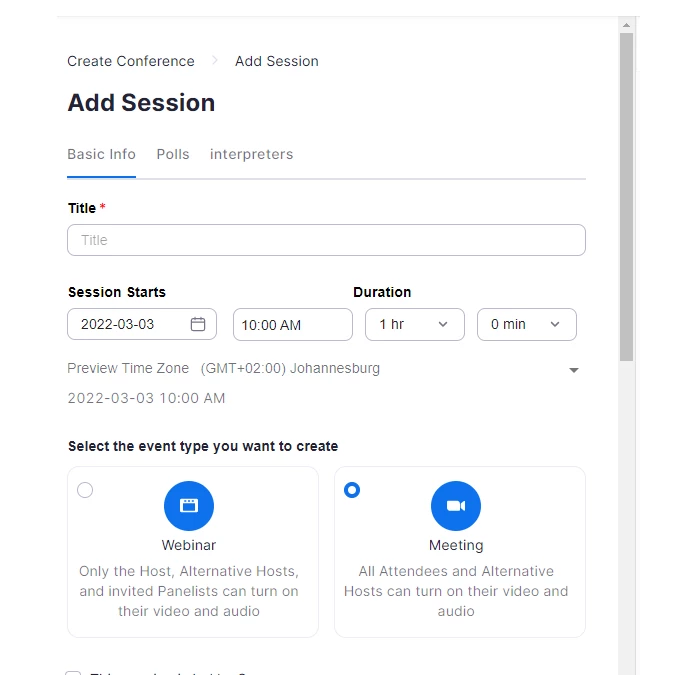Switch to the interpreters tab
The height and width of the screenshot is (675, 696).
[251, 154]
